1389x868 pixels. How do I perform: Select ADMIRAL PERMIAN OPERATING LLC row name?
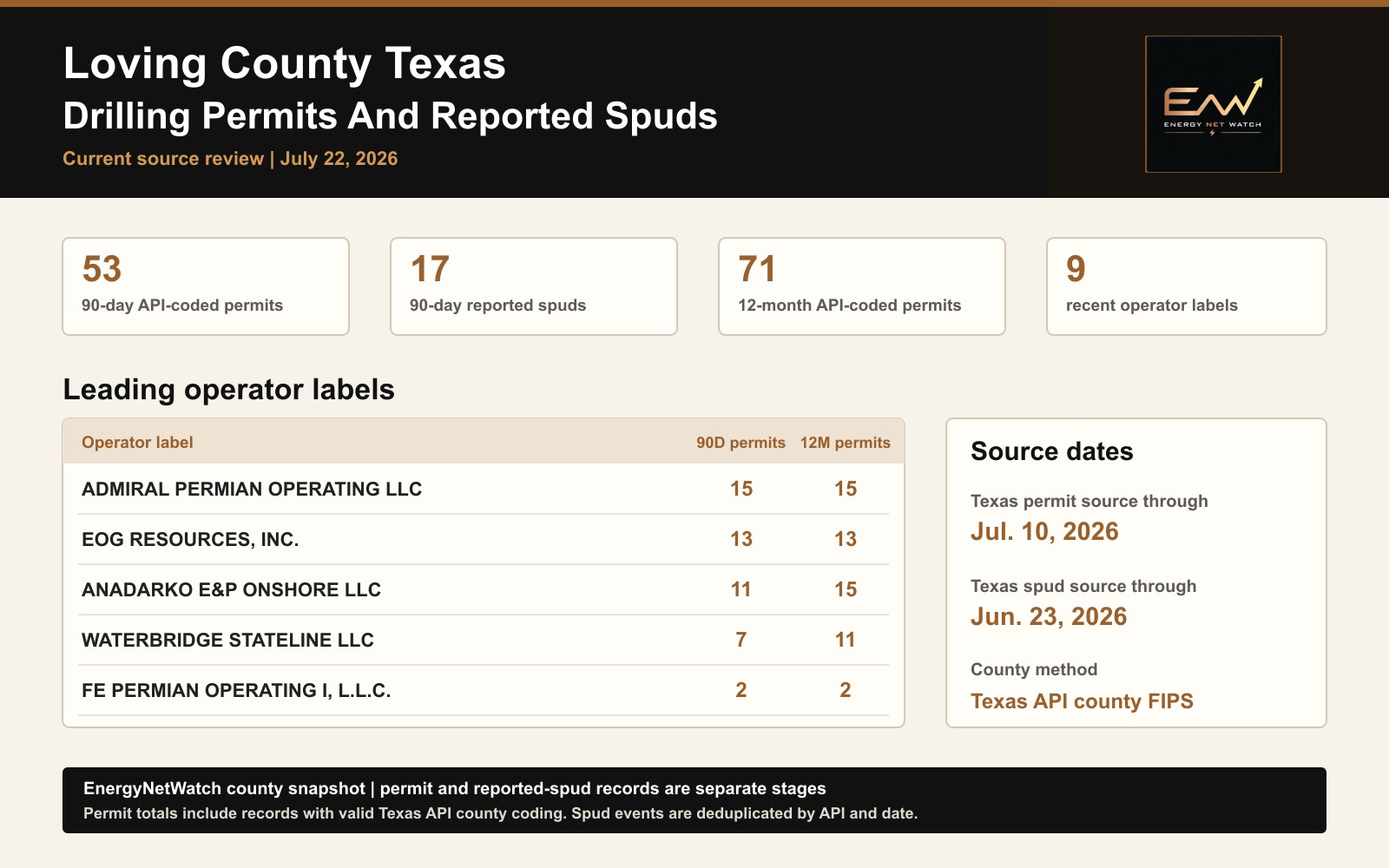pyautogui.click(x=252, y=490)
